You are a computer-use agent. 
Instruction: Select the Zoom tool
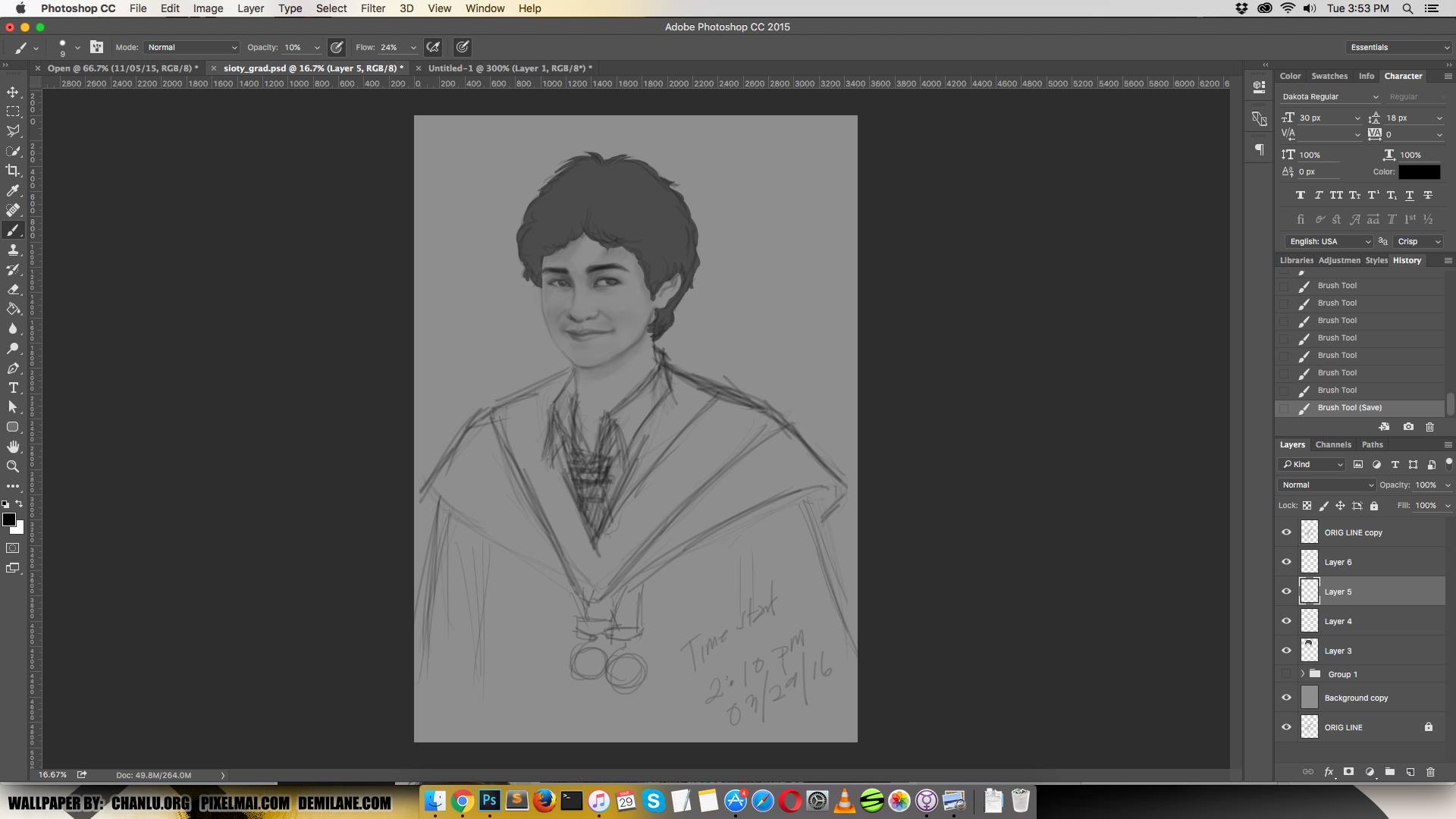pyautogui.click(x=13, y=466)
